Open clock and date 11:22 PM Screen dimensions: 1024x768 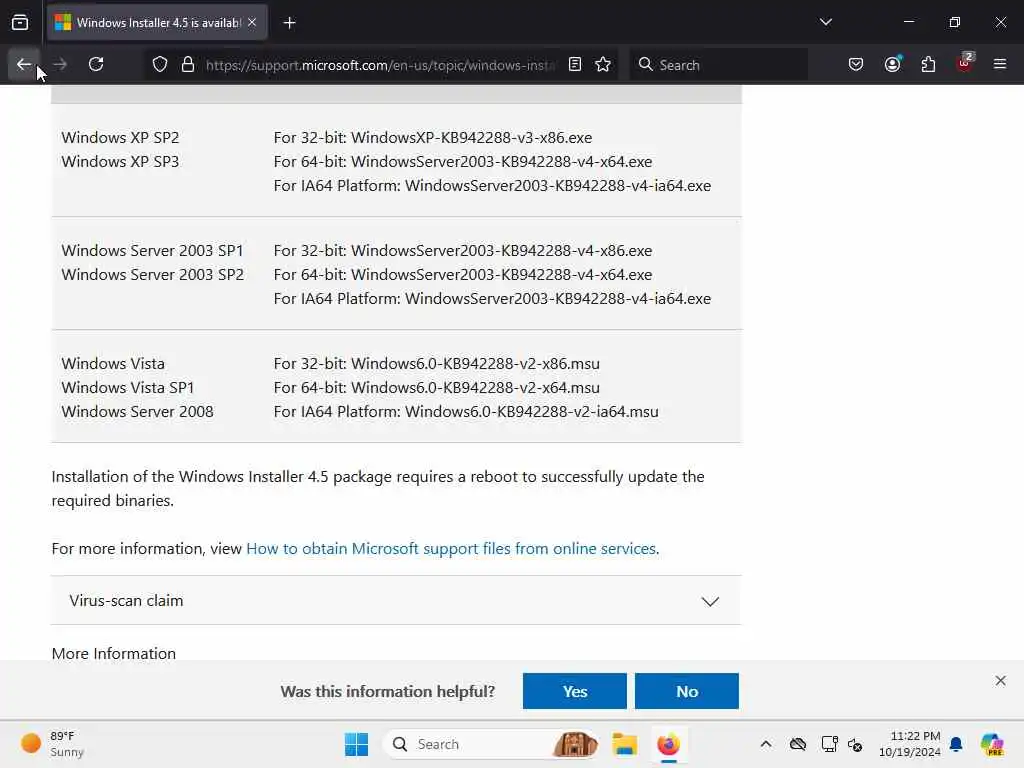(909, 744)
